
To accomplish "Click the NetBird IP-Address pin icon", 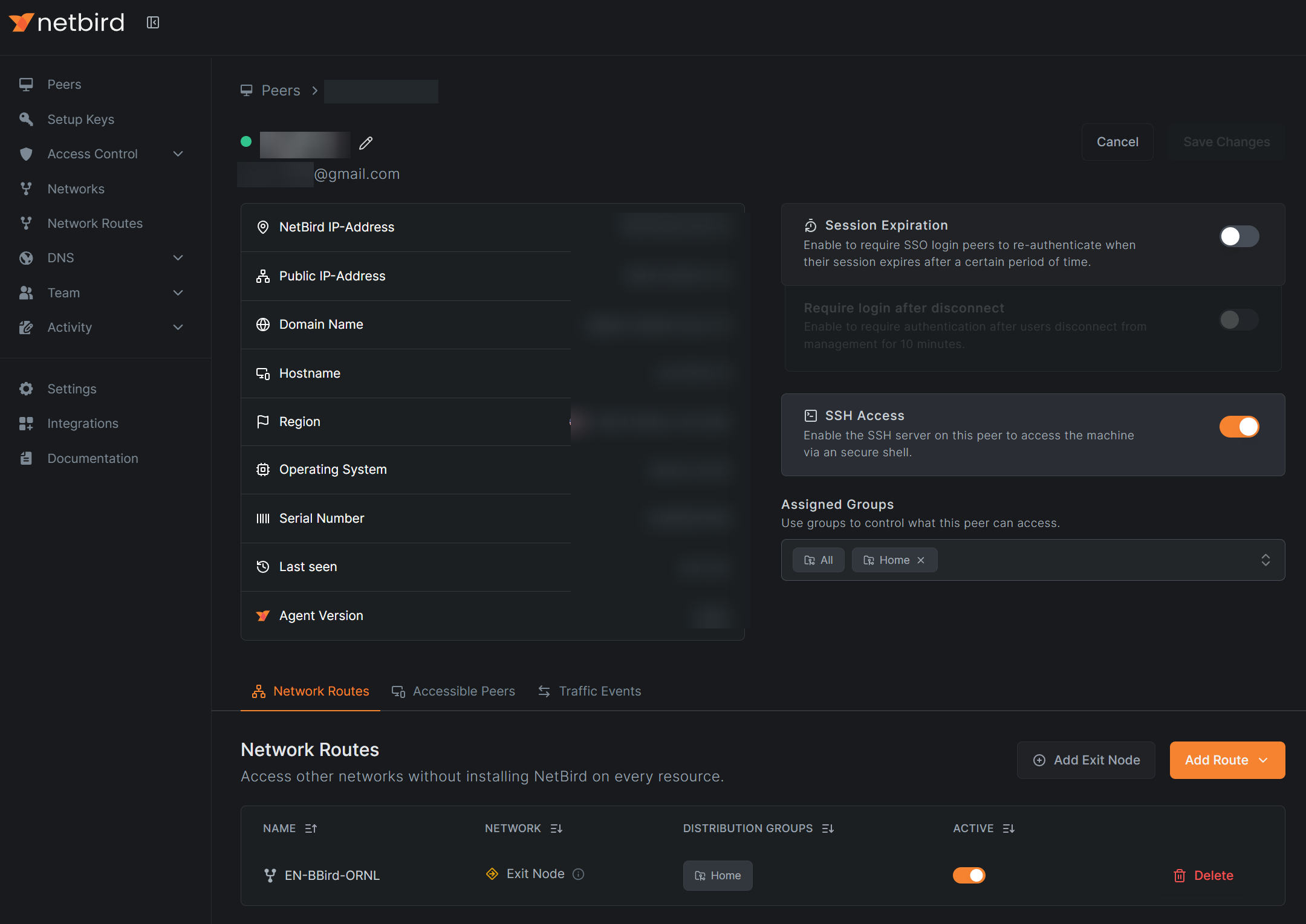I will pyautogui.click(x=263, y=227).
